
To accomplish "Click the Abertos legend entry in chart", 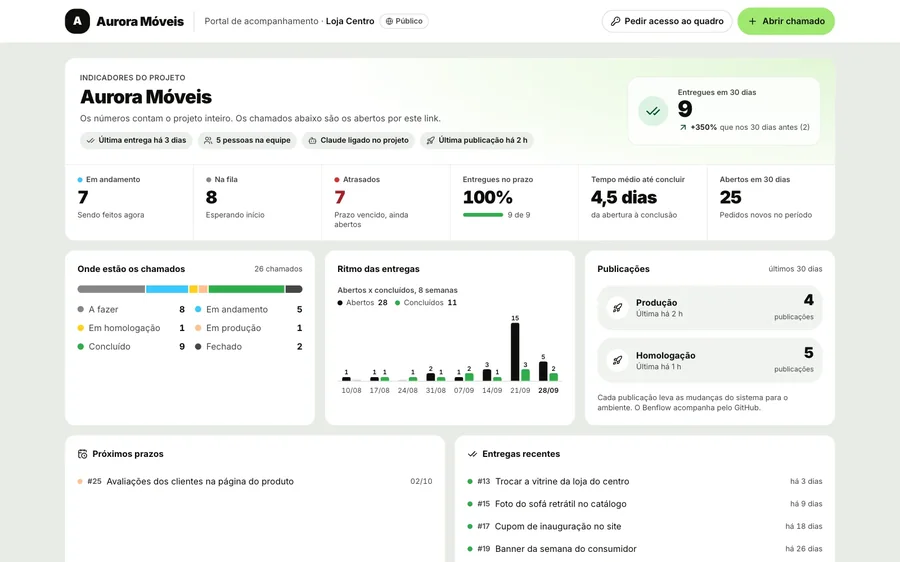I will [x=362, y=303].
